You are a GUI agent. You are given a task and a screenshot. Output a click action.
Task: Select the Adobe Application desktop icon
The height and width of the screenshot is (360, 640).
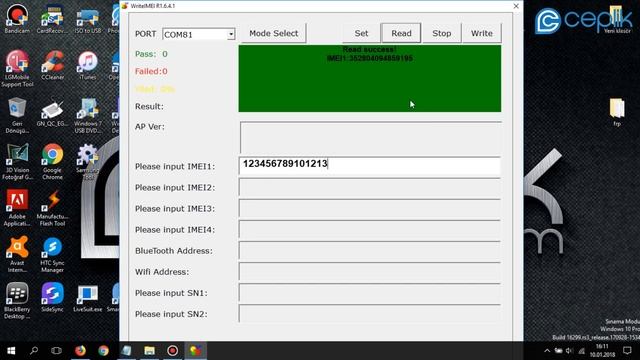pyautogui.click(x=17, y=208)
